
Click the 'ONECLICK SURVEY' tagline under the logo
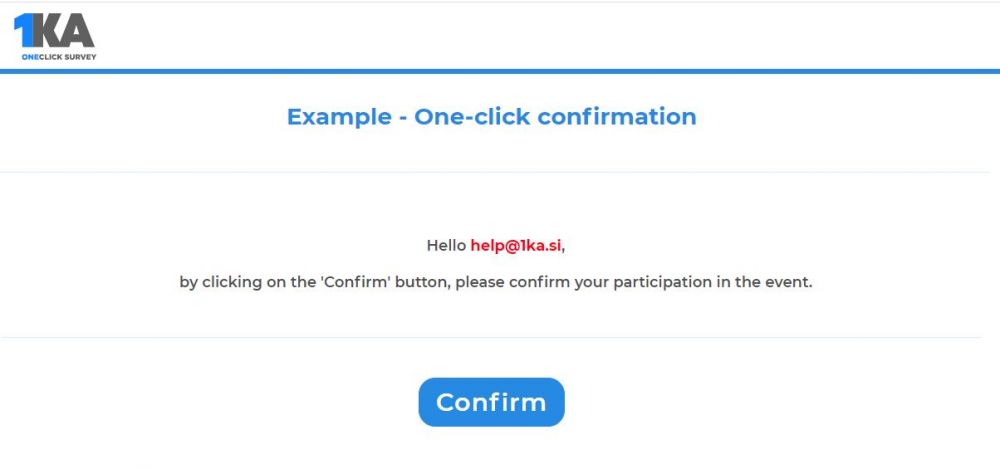[x=59, y=57]
